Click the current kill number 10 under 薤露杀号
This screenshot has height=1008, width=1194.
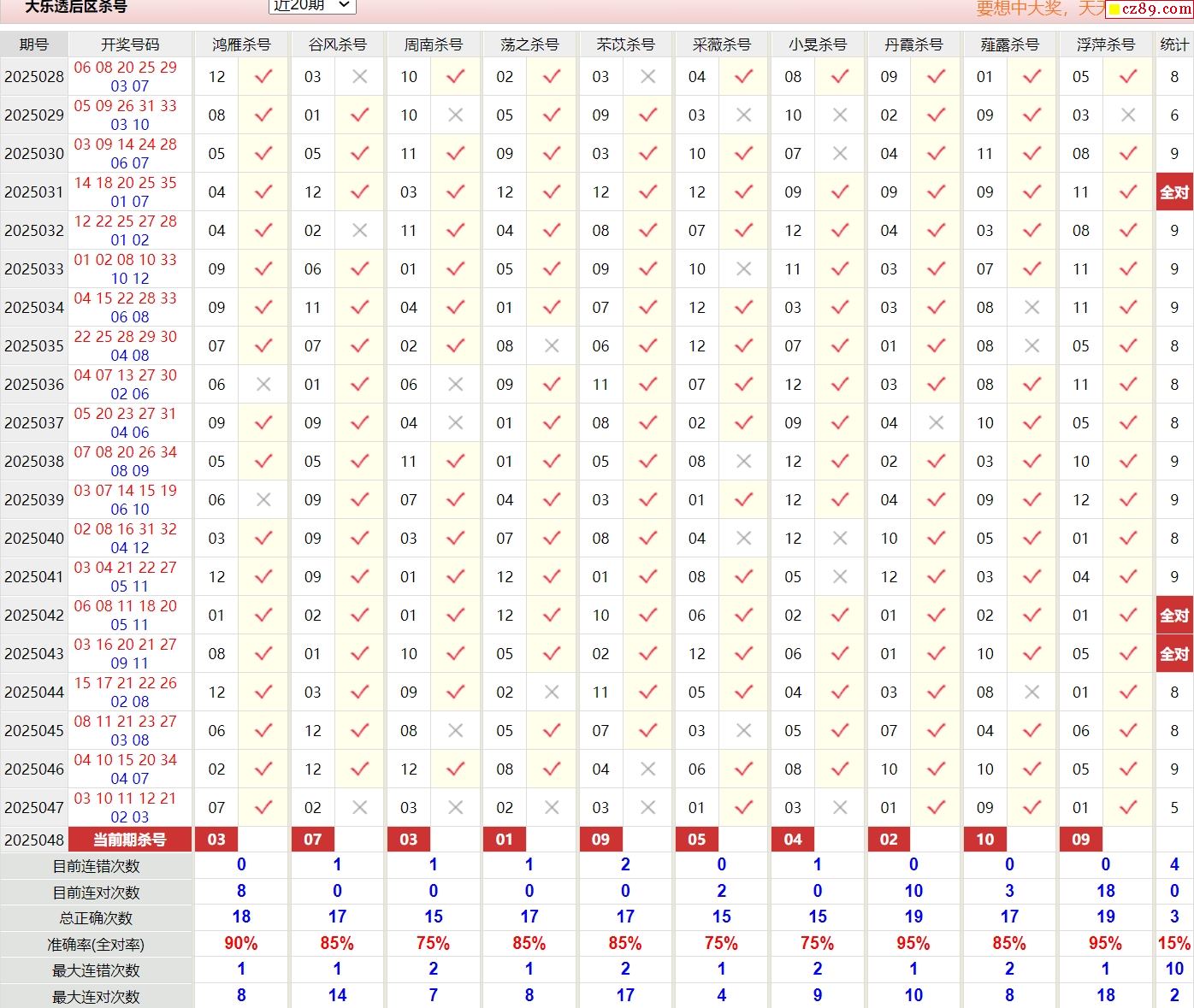[984, 840]
